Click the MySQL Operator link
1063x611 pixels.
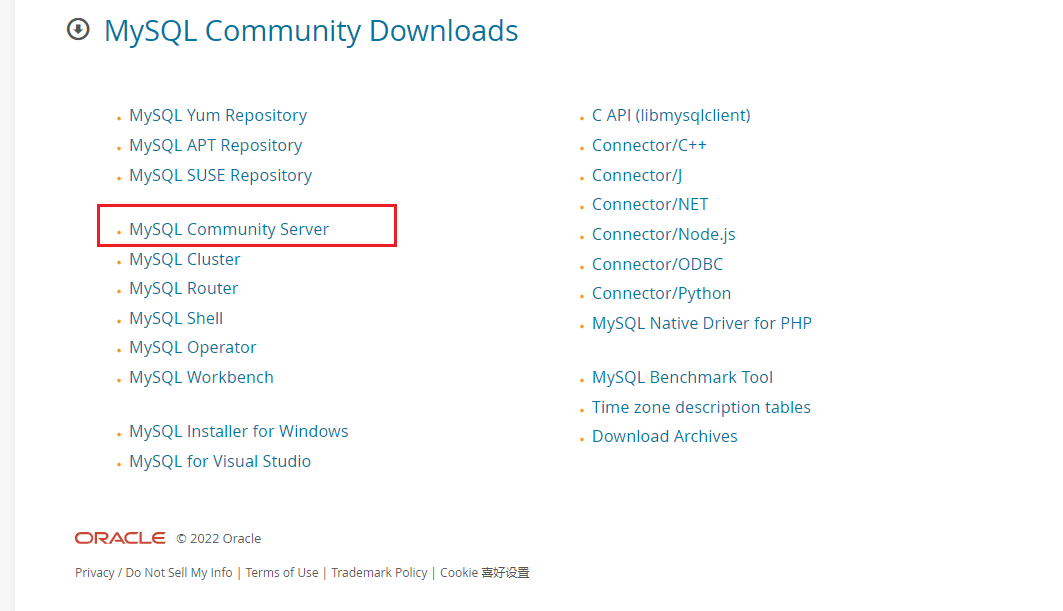coord(193,347)
